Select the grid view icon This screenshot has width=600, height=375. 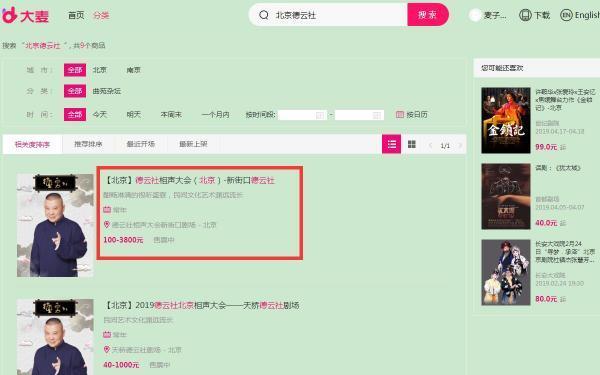[412, 144]
